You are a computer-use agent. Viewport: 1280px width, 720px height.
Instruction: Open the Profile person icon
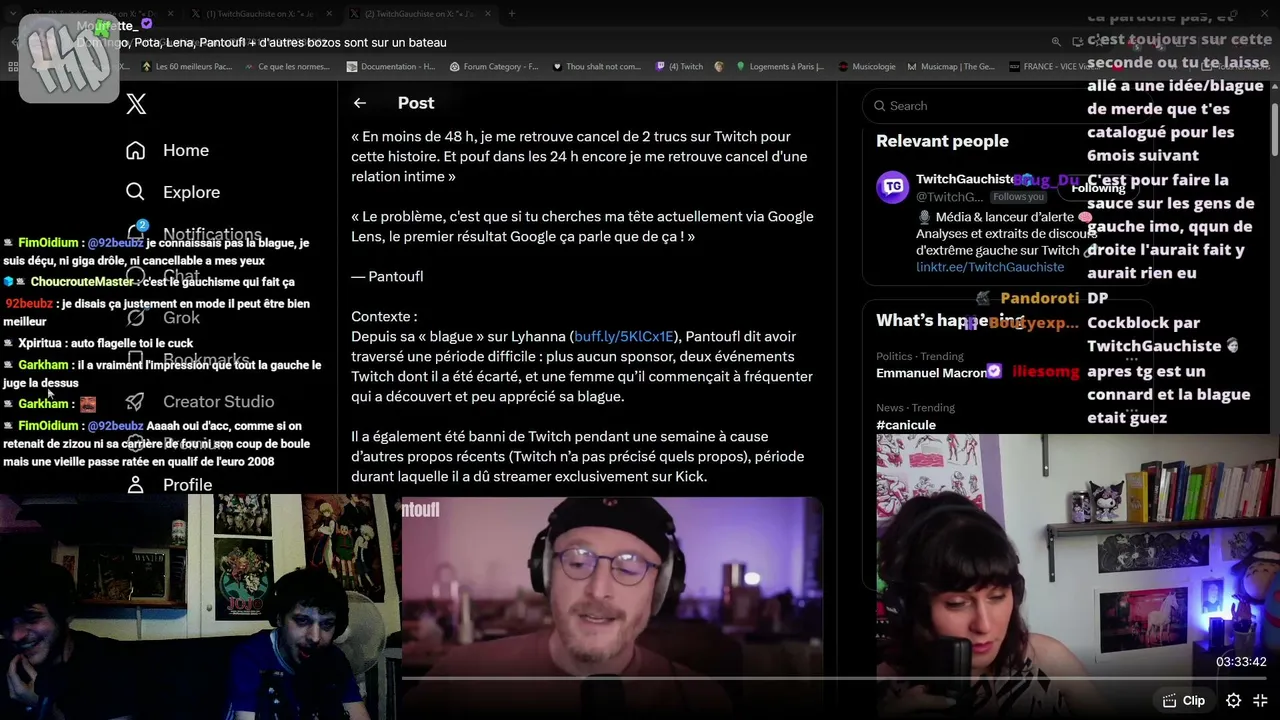(136, 485)
